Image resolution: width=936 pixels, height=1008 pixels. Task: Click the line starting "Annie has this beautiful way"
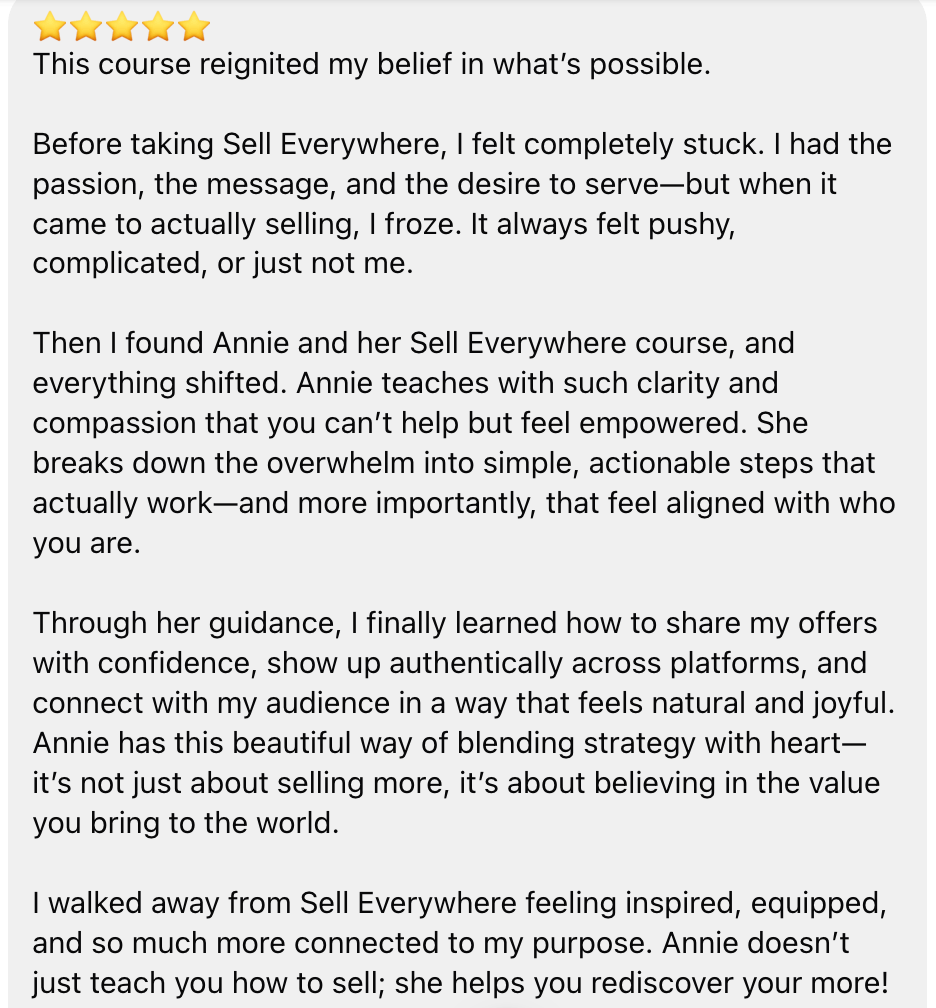450,744
